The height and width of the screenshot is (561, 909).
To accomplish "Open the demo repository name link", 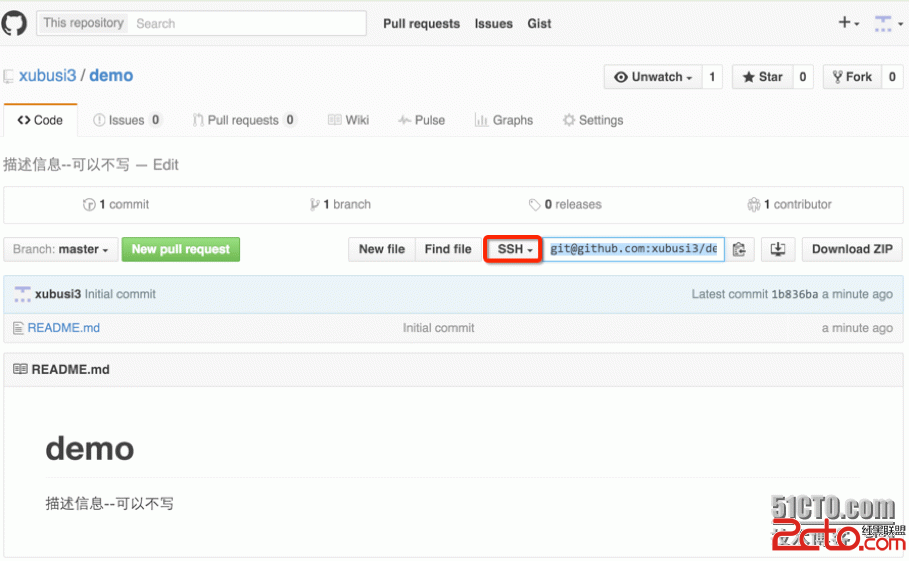I will click(x=111, y=76).
